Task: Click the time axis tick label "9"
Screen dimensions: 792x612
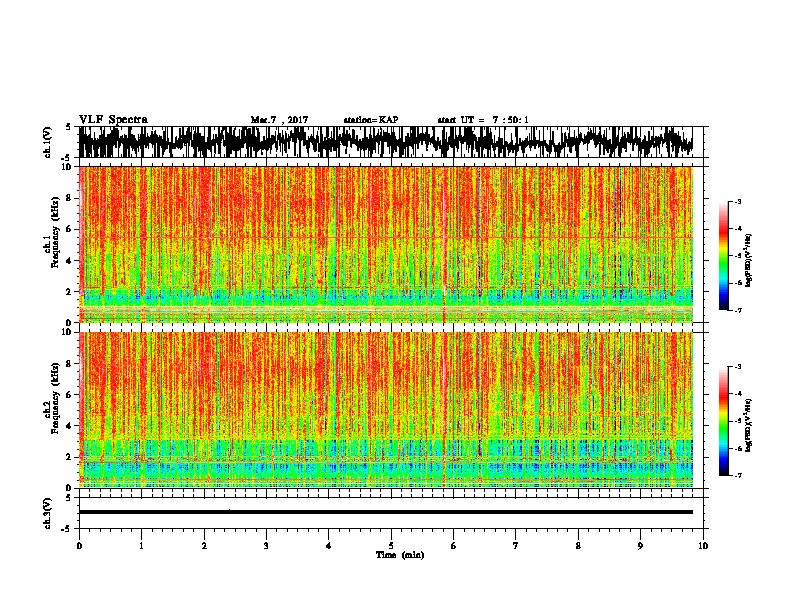Action: pyautogui.click(x=640, y=546)
